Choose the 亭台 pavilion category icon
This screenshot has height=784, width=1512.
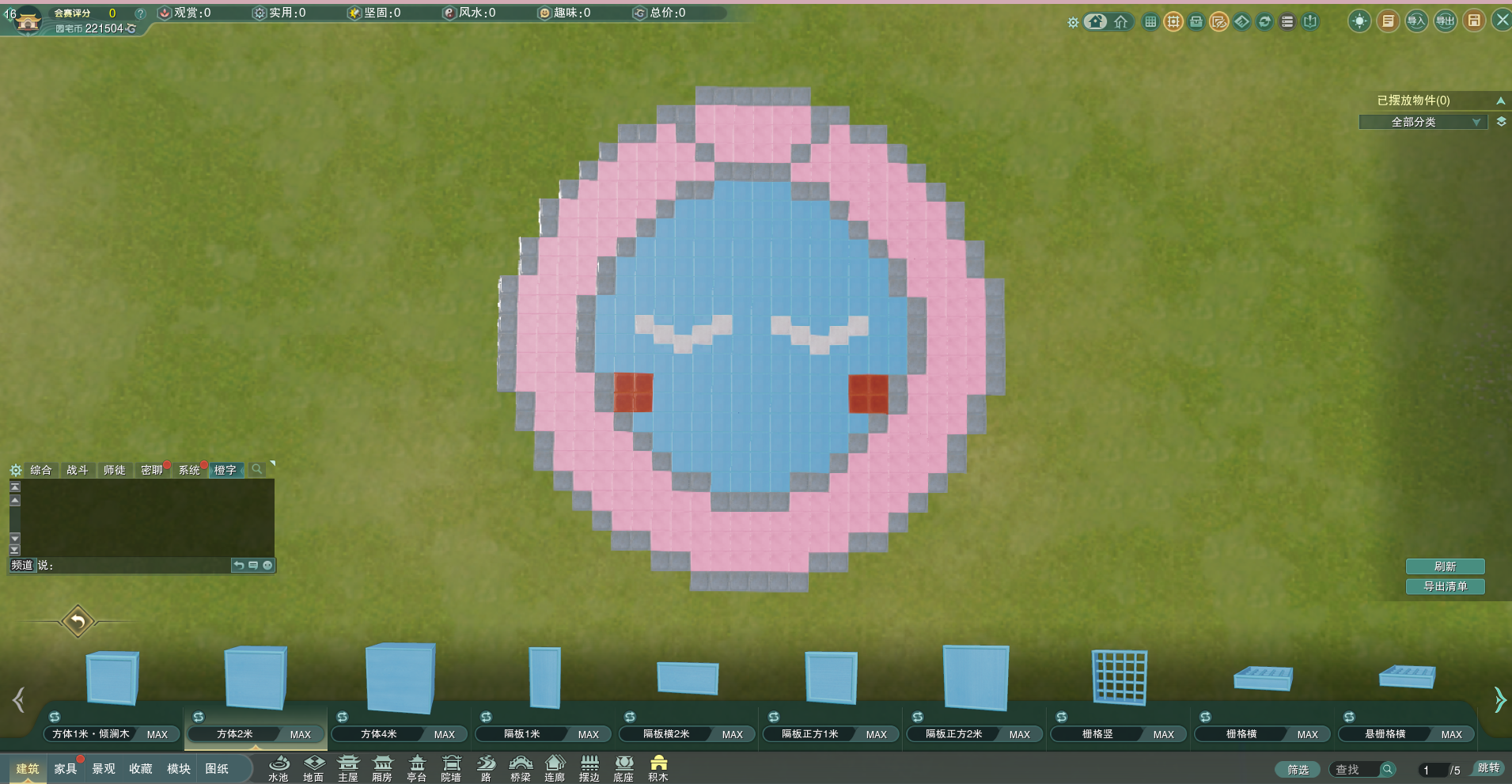tap(417, 767)
